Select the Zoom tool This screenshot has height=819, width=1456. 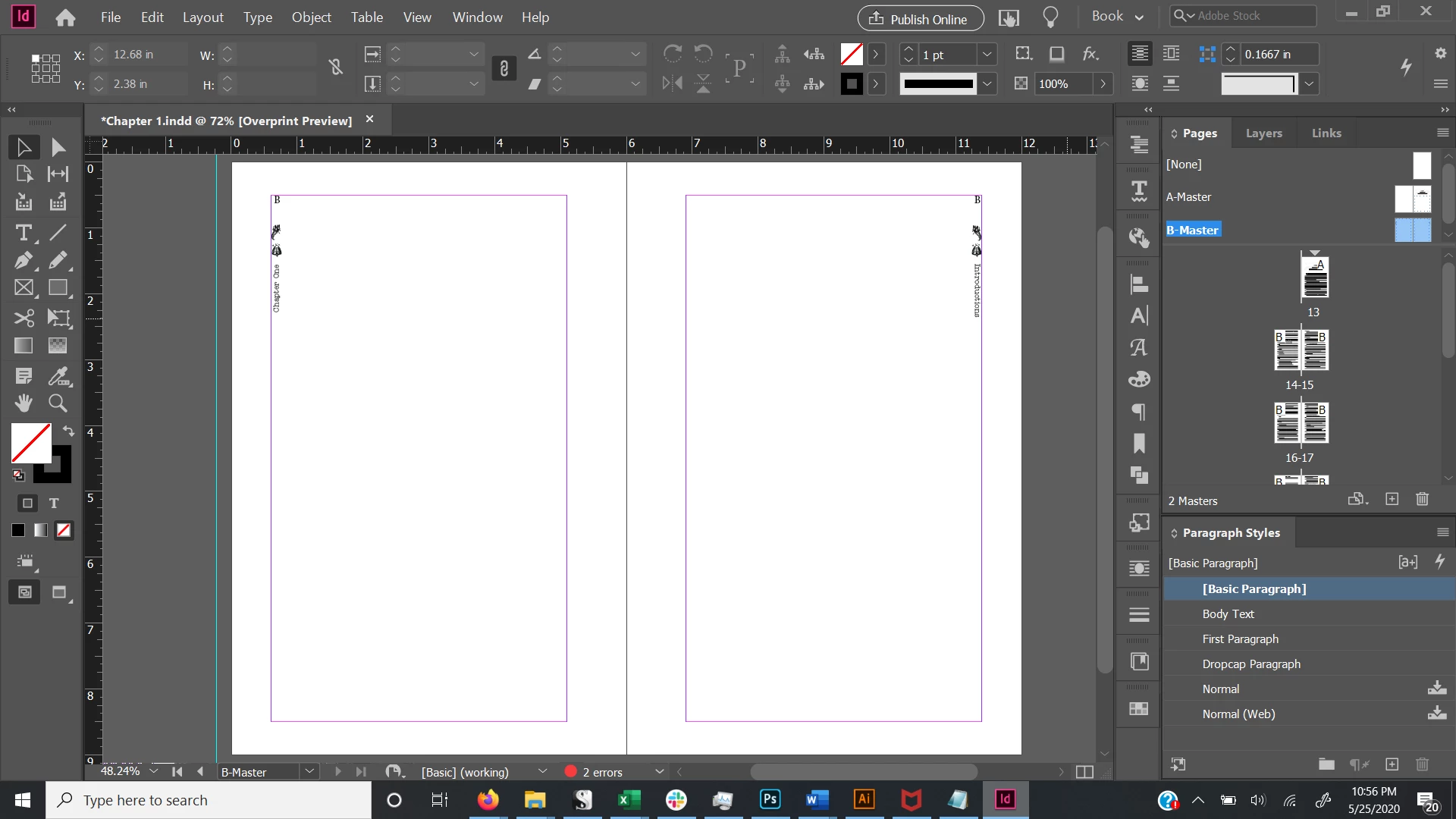coord(58,403)
